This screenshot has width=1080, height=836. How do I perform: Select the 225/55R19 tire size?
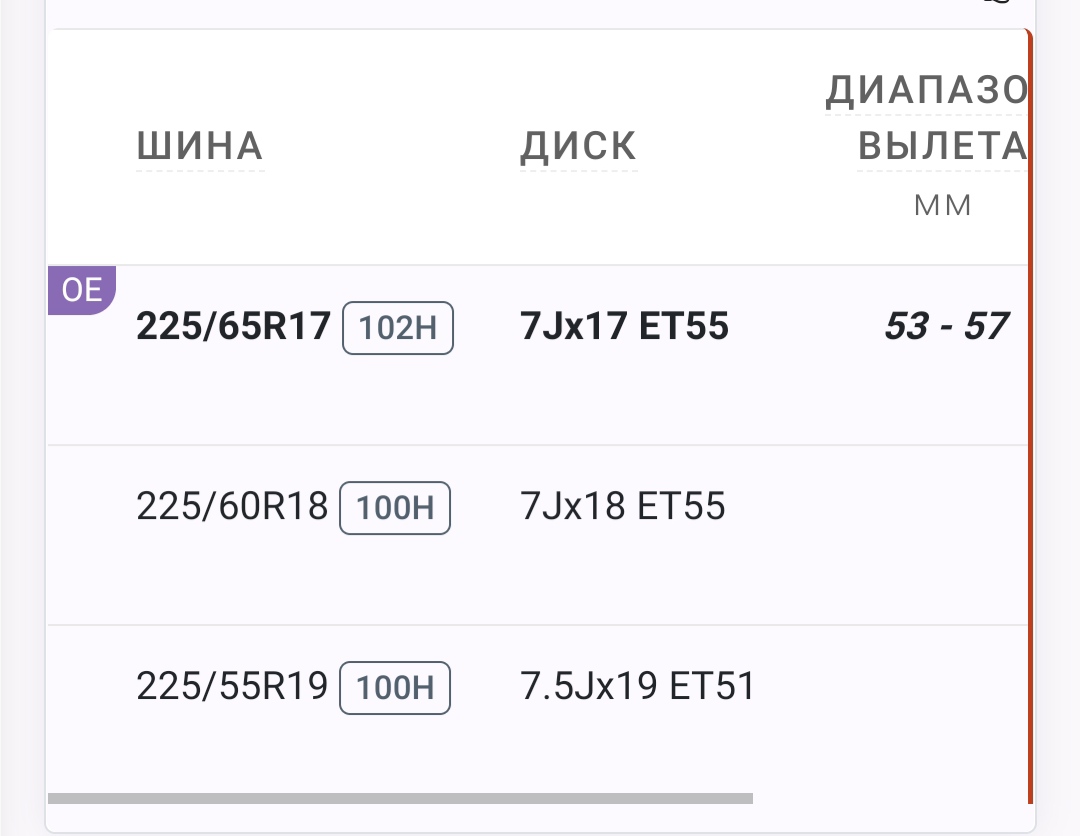(x=232, y=687)
